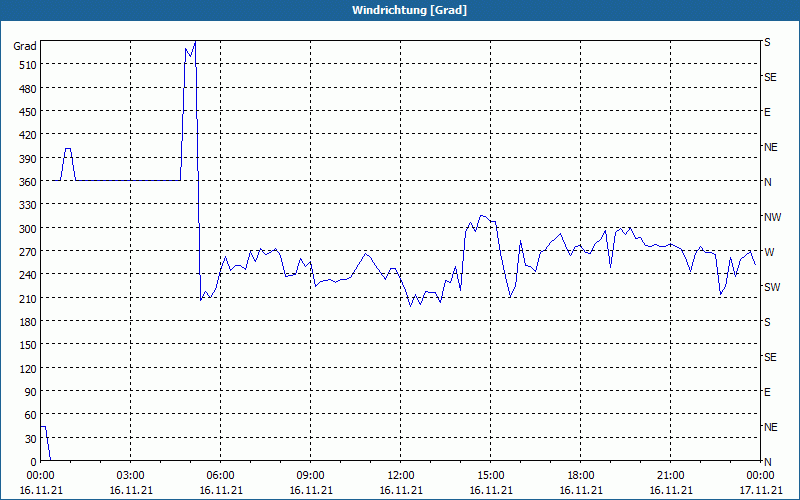800x500 pixels.
Task: Select the E compass label on the 90 gridline
Action: point(767,392)
